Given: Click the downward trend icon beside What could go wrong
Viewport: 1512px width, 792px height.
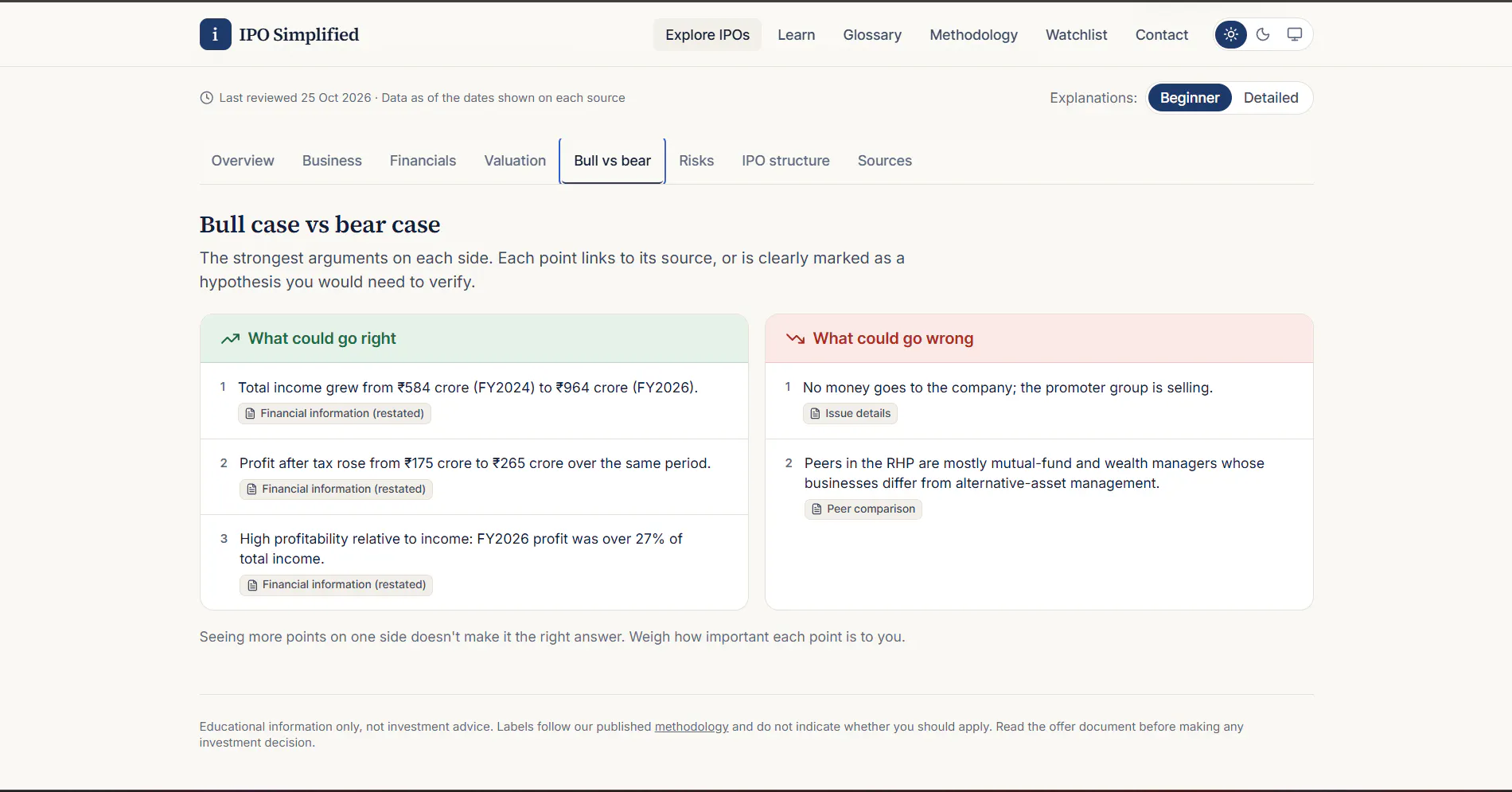Looking at the screenshot, I should [796, 338].
